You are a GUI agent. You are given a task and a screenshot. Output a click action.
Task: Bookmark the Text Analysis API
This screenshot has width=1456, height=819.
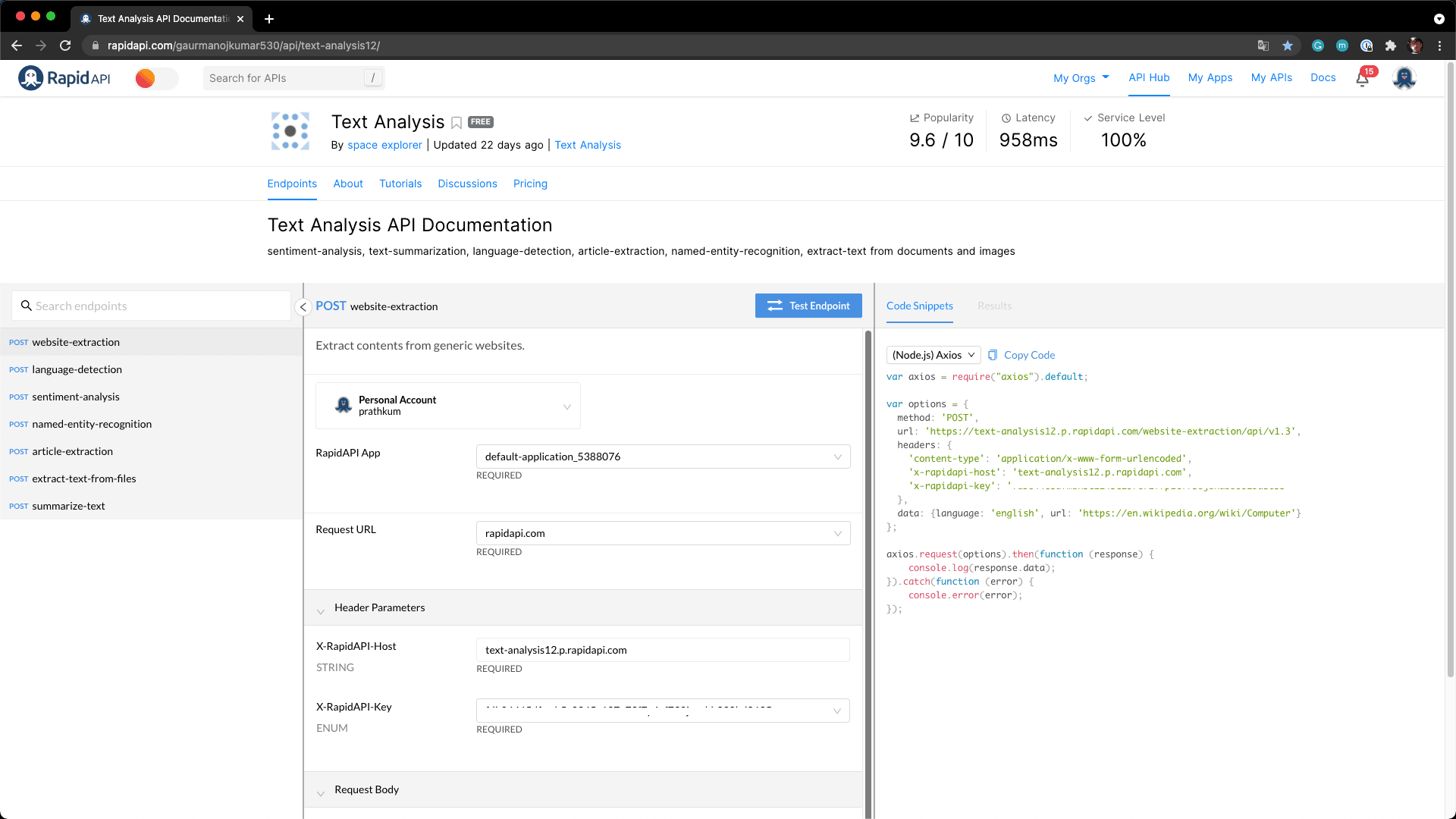[x=457, y=123]
